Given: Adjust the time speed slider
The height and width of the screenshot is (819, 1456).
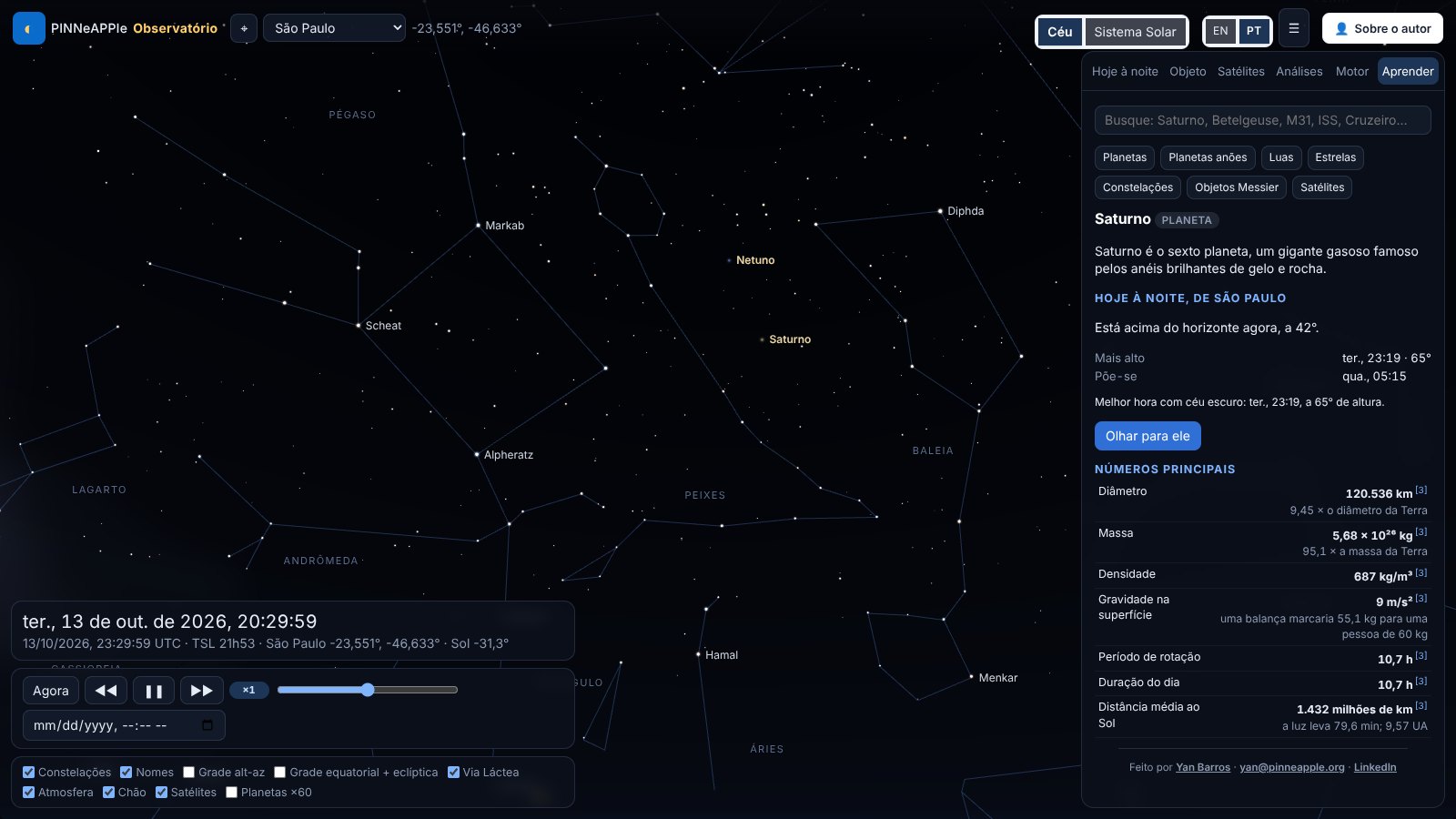Looking at the screenshot, I should (x=367, y=690).
